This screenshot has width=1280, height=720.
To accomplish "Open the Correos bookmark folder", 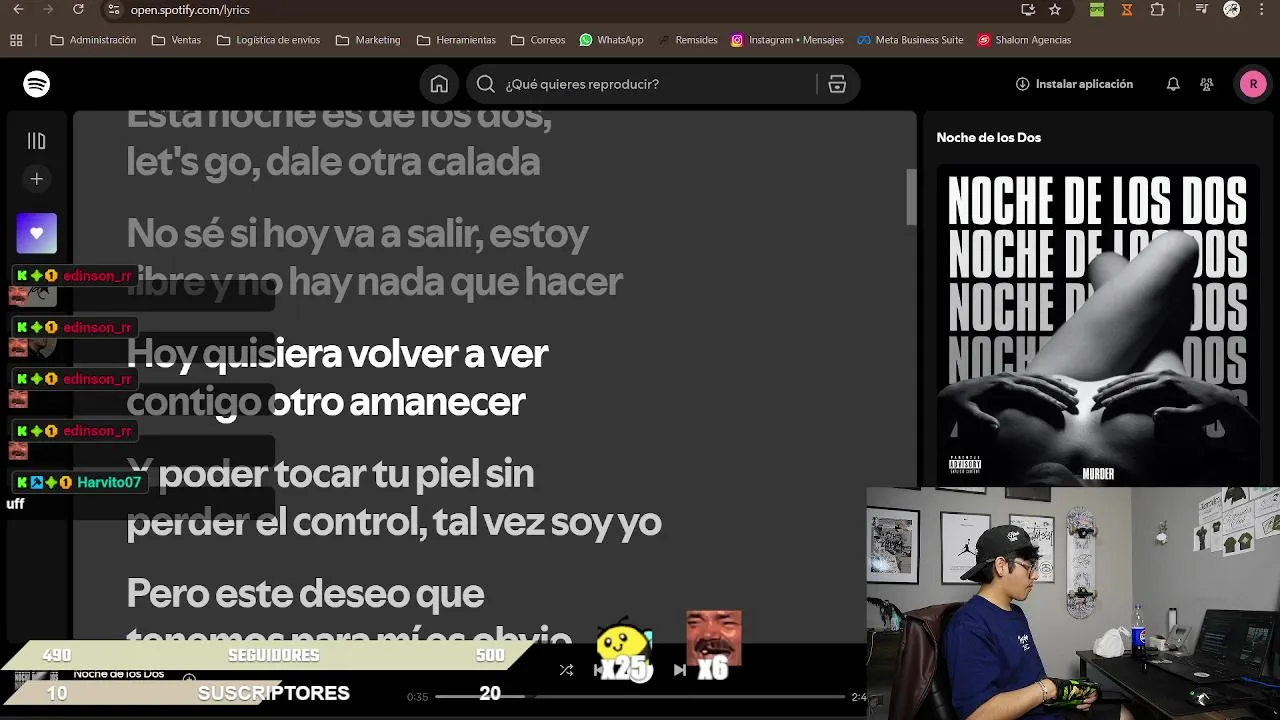I will click(538, 40).
